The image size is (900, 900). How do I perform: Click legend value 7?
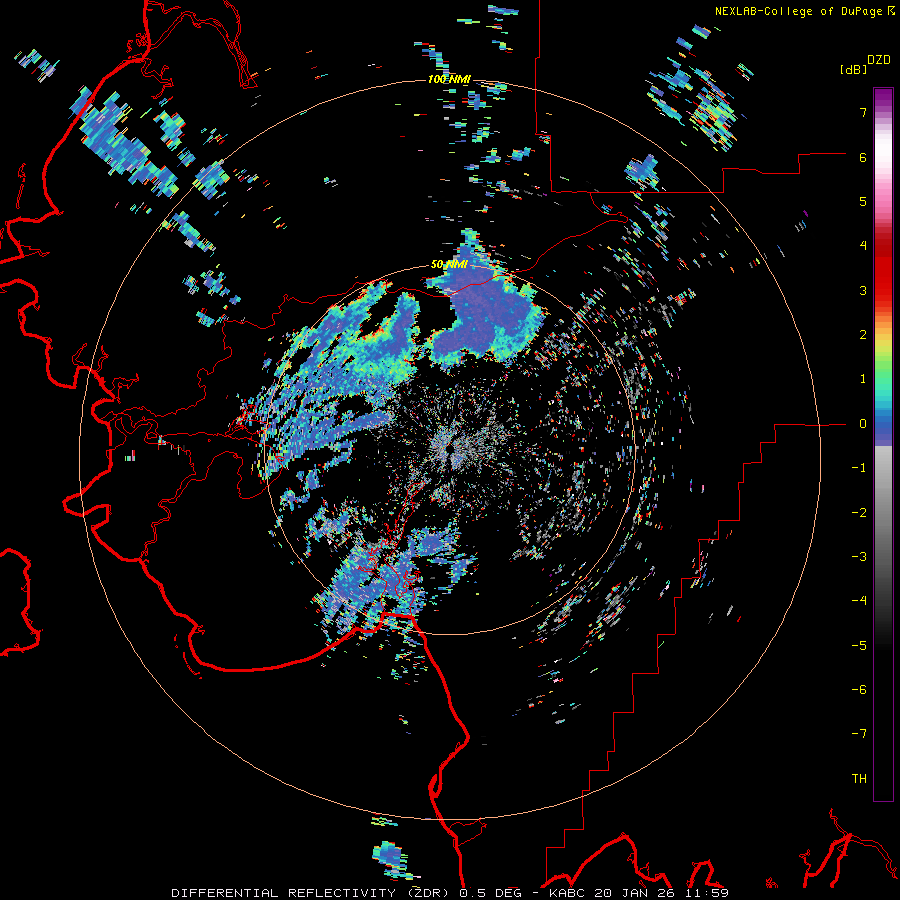pos(863,112)
